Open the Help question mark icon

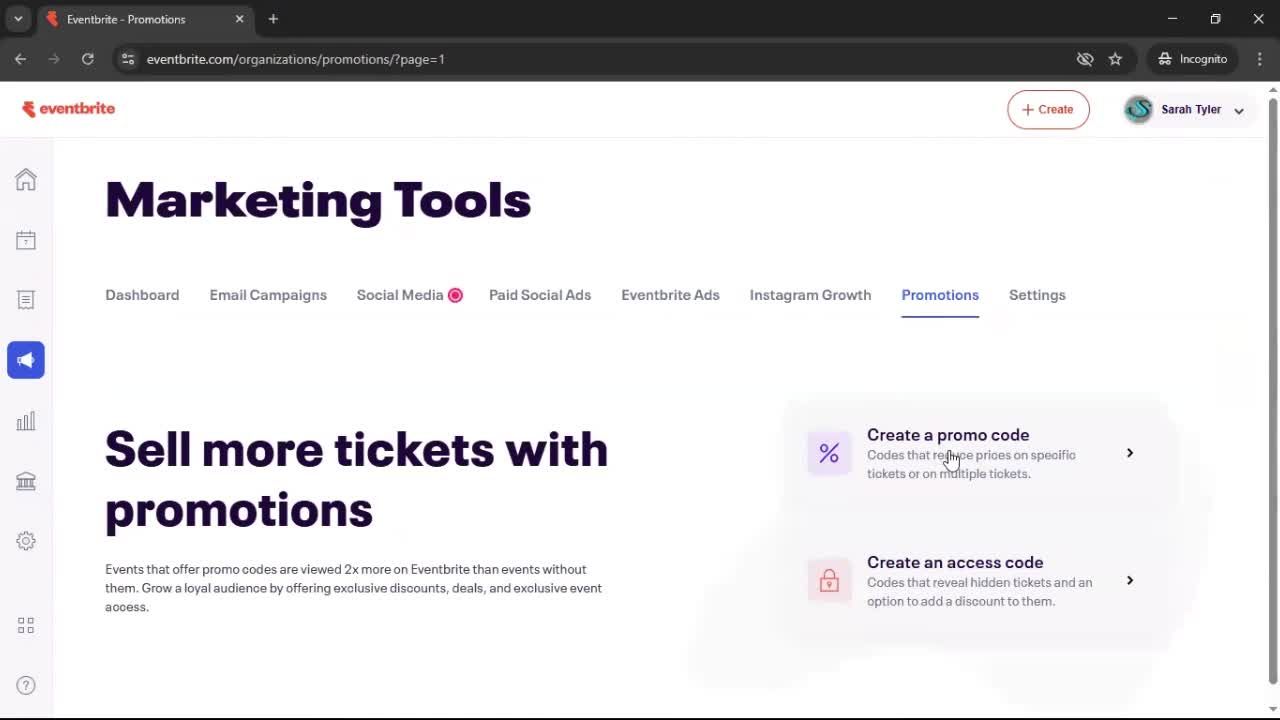click(26, 685)
